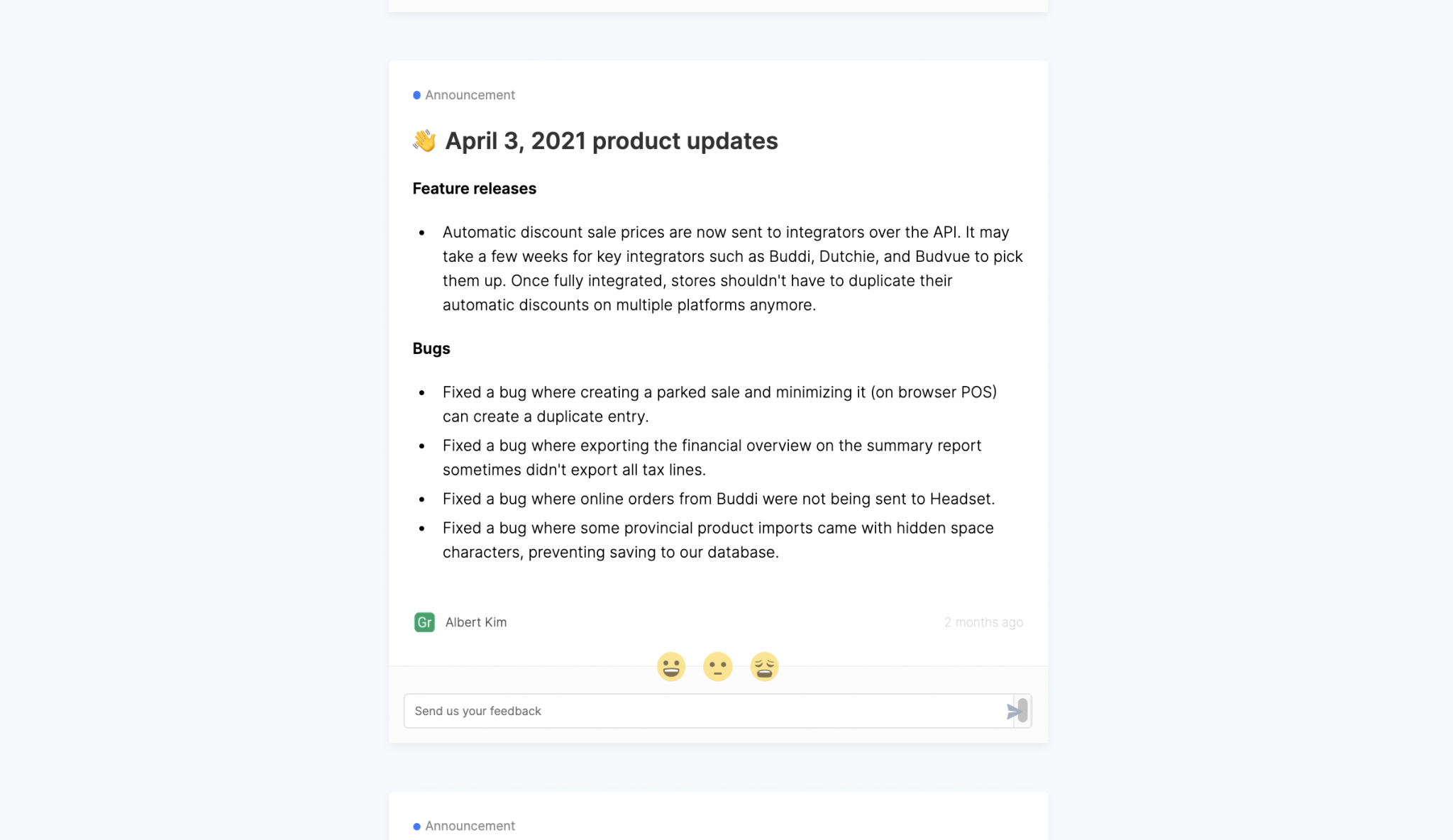Select the Announcement category label
1453x840 pixels.
coord(469,94)
